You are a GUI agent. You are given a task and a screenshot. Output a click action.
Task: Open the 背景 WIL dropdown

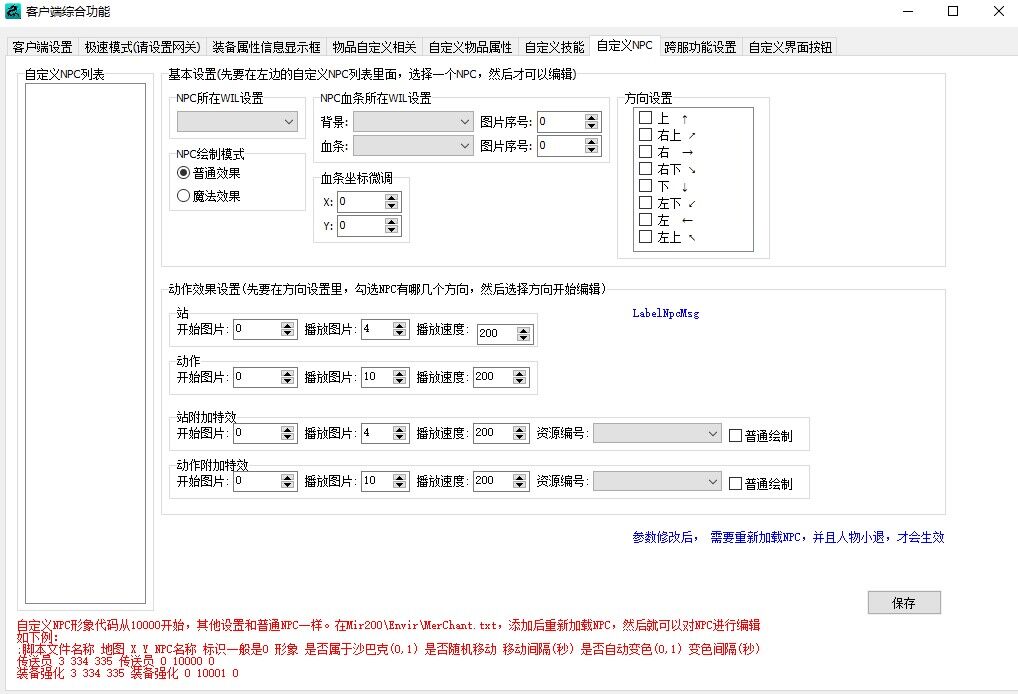point(413,121)
